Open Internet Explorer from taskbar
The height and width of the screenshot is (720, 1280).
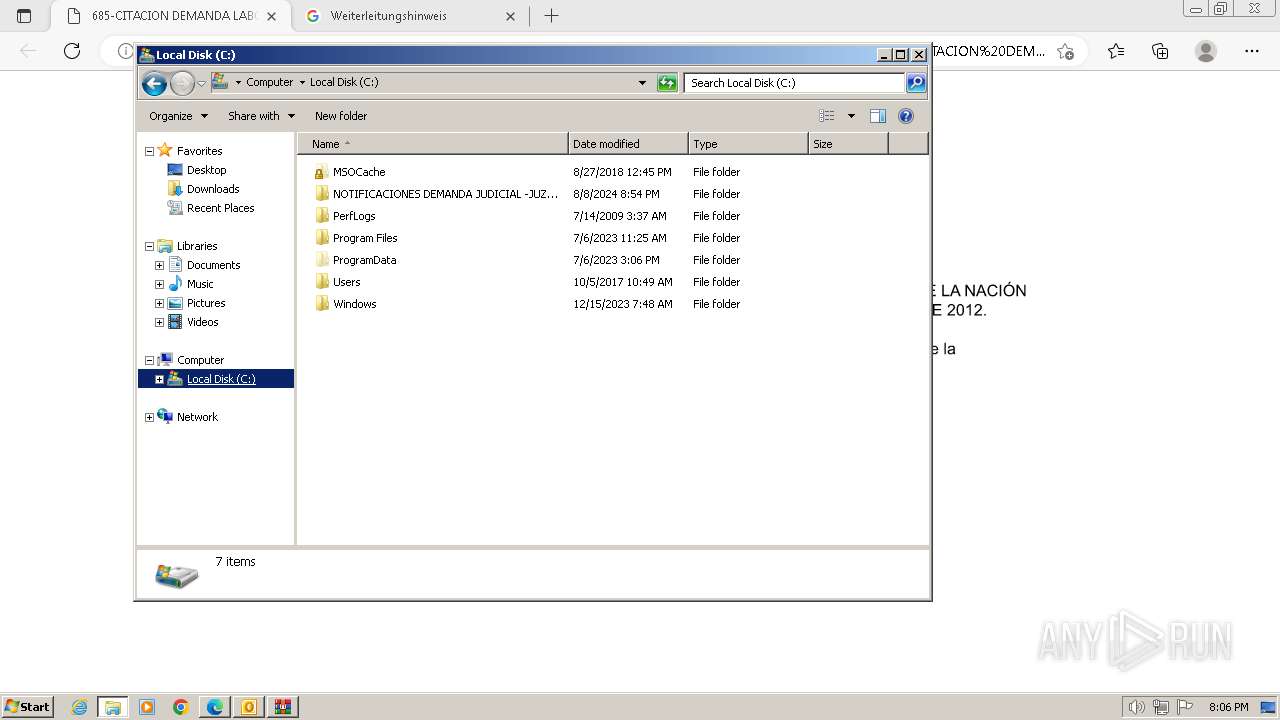80,707
